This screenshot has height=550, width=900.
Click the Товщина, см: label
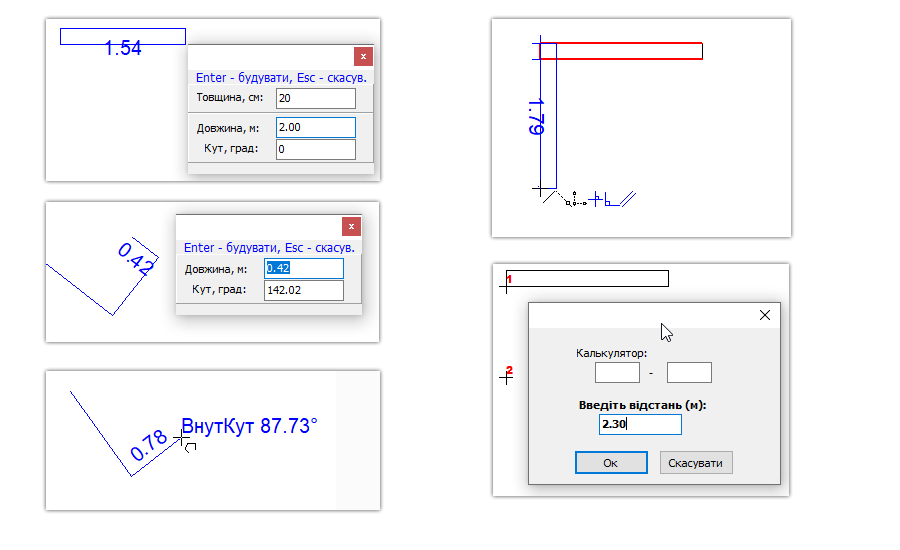(230, 98)
